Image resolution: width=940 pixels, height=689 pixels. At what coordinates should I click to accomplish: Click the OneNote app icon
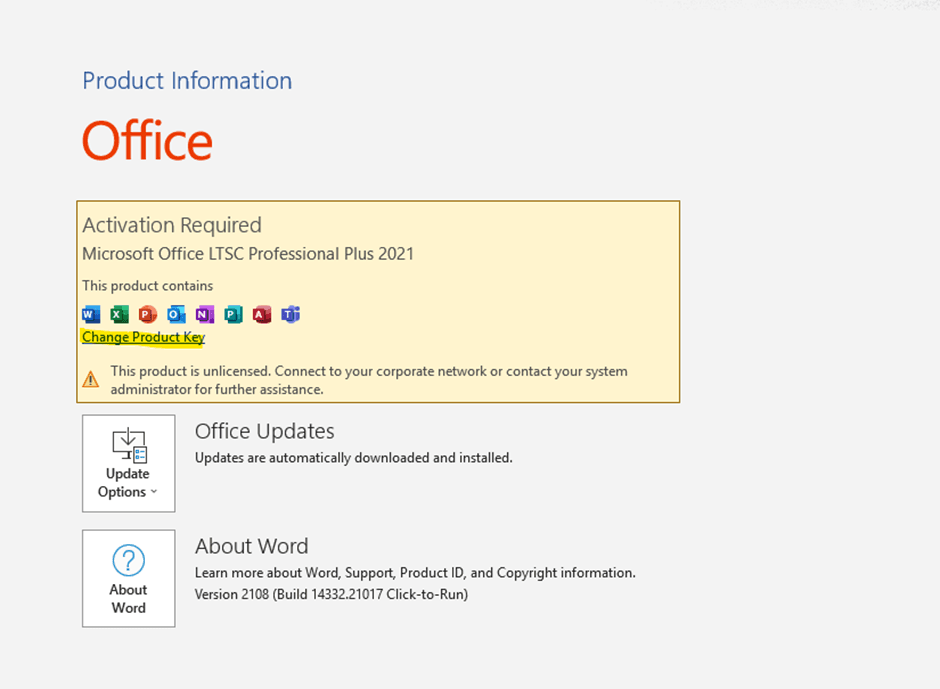click(x=205, y=314)
